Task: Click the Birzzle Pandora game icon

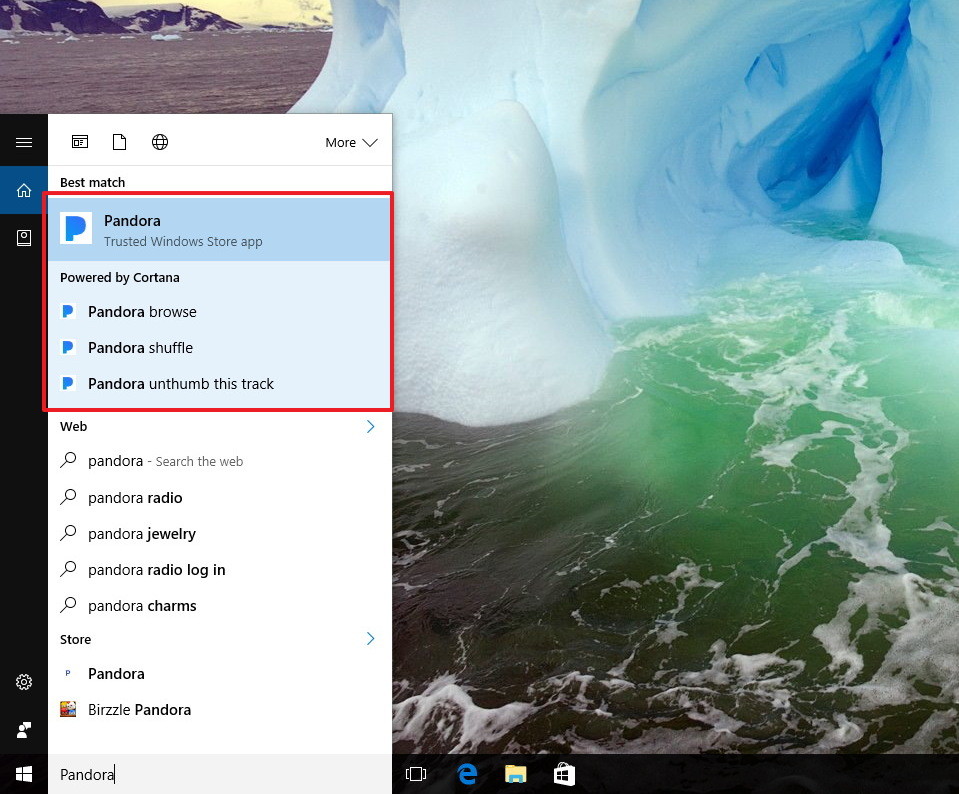Action: tap(68, 709)
